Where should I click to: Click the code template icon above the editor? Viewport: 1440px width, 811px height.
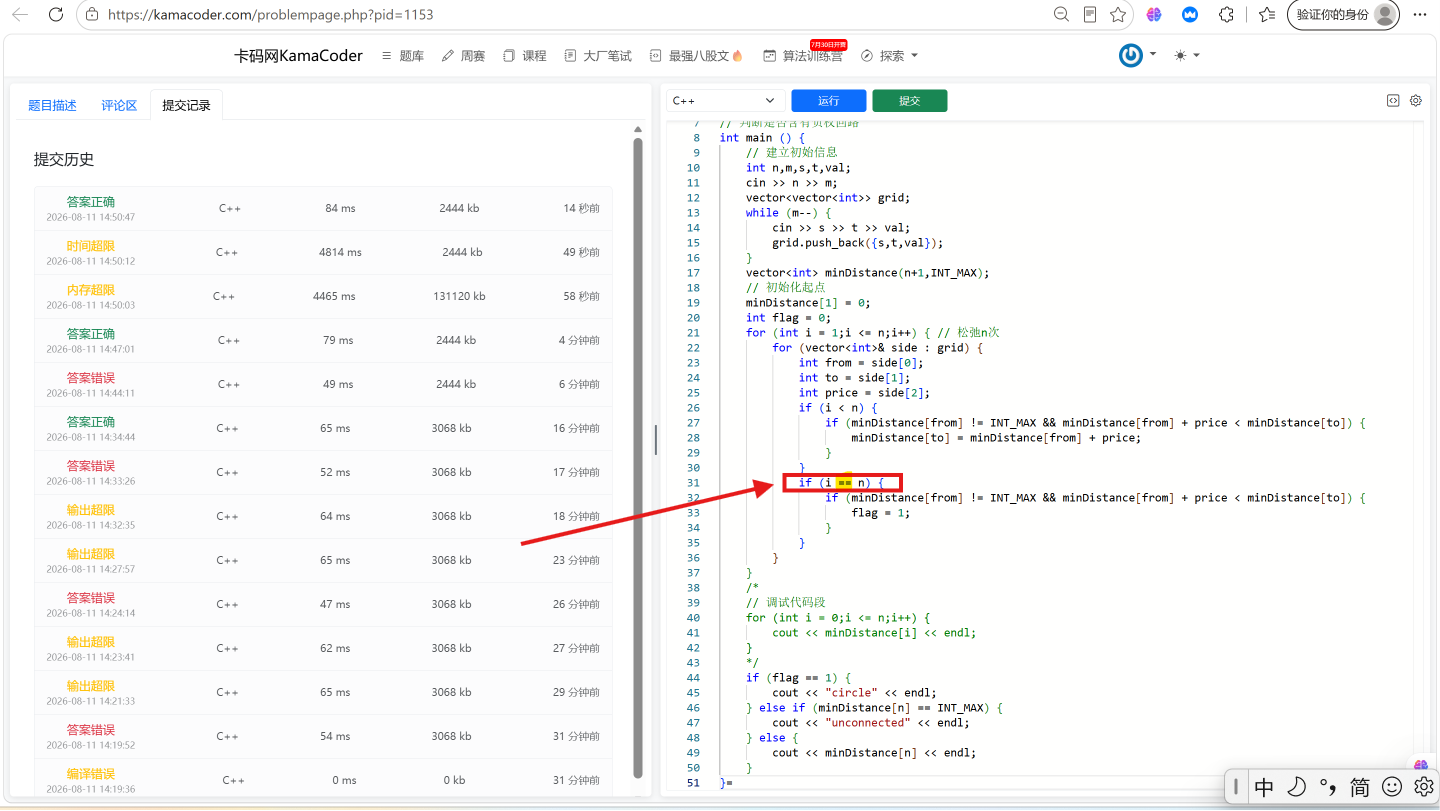click(x=1393, y=100)
